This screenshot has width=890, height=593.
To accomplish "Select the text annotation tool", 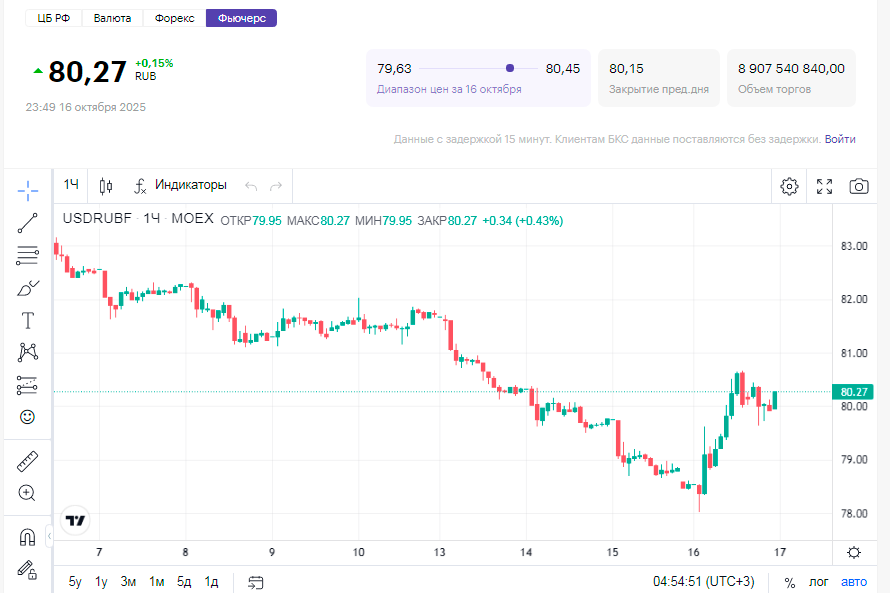I will tap(28, 320).
